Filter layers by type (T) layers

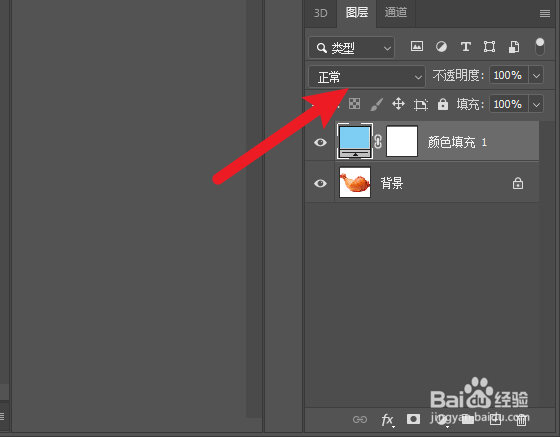point(465,47)
